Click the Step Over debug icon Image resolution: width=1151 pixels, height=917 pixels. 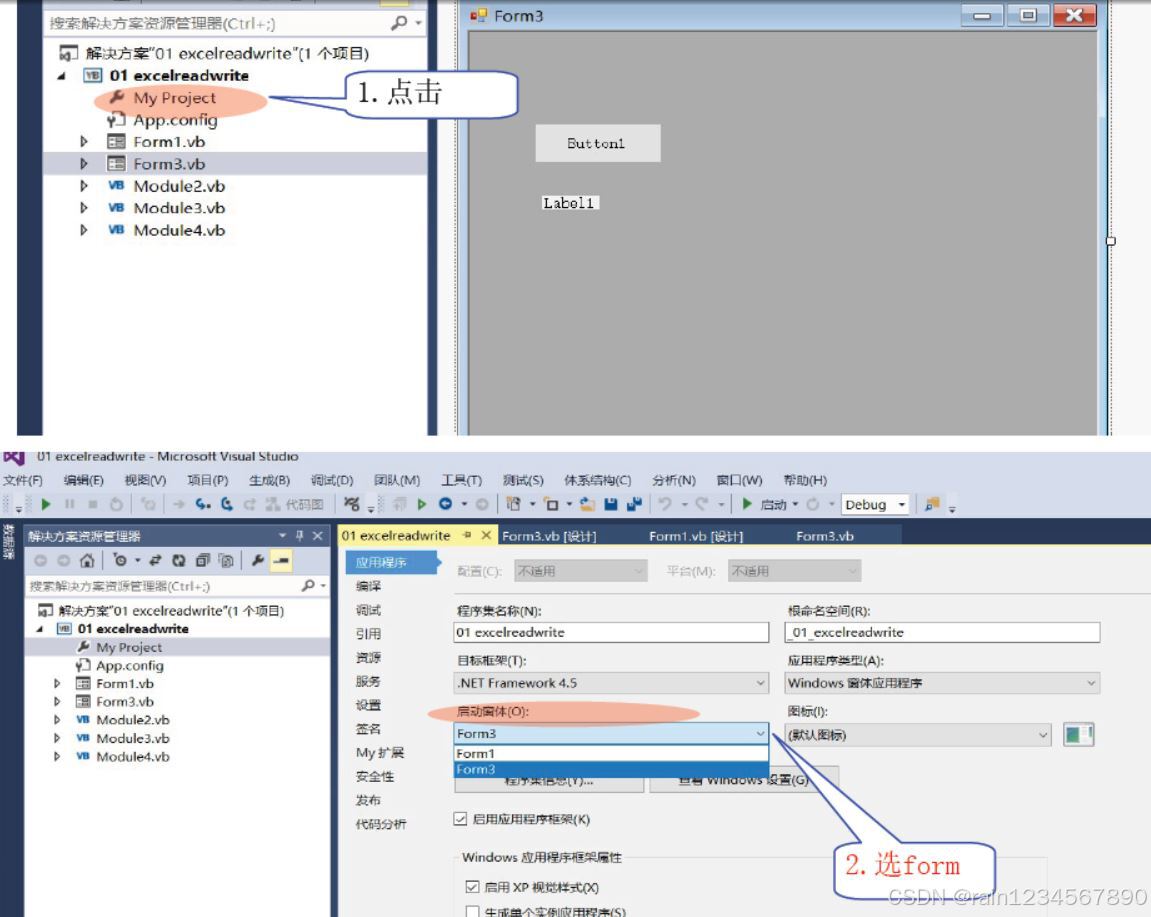tap(227, 504)
